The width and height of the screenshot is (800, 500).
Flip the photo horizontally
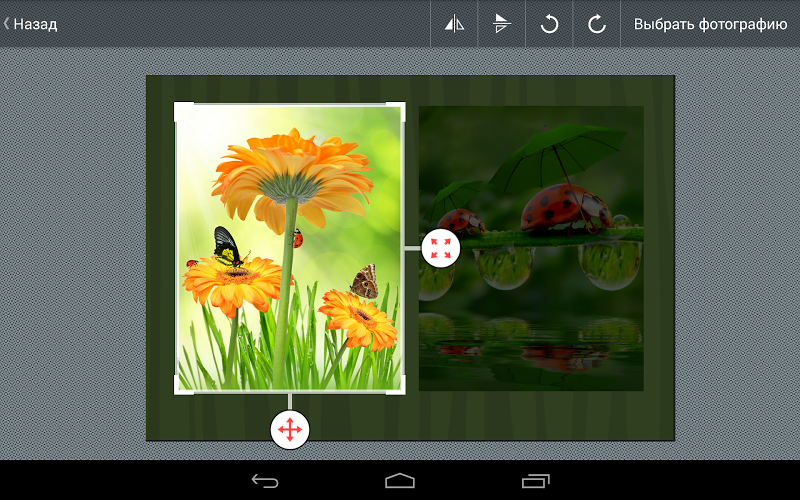coord(454,24)
